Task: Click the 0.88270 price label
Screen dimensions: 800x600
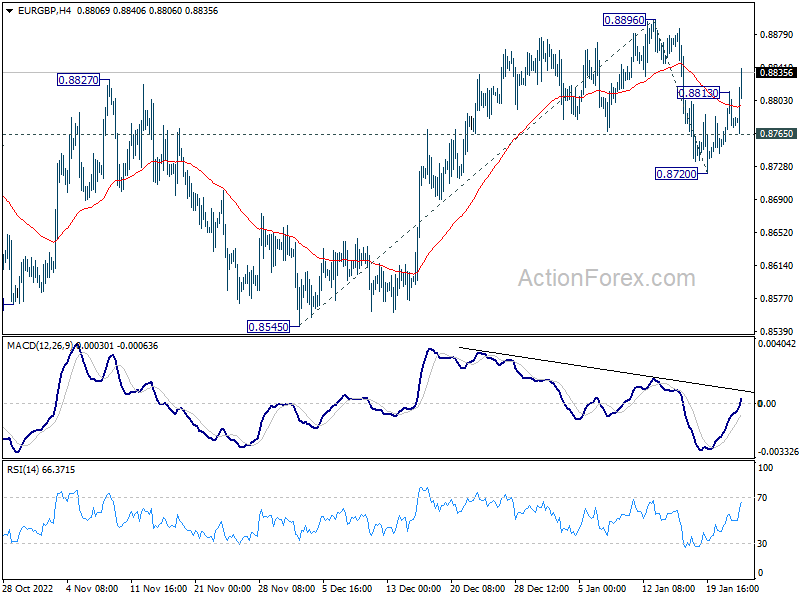Action: [79, 80]
